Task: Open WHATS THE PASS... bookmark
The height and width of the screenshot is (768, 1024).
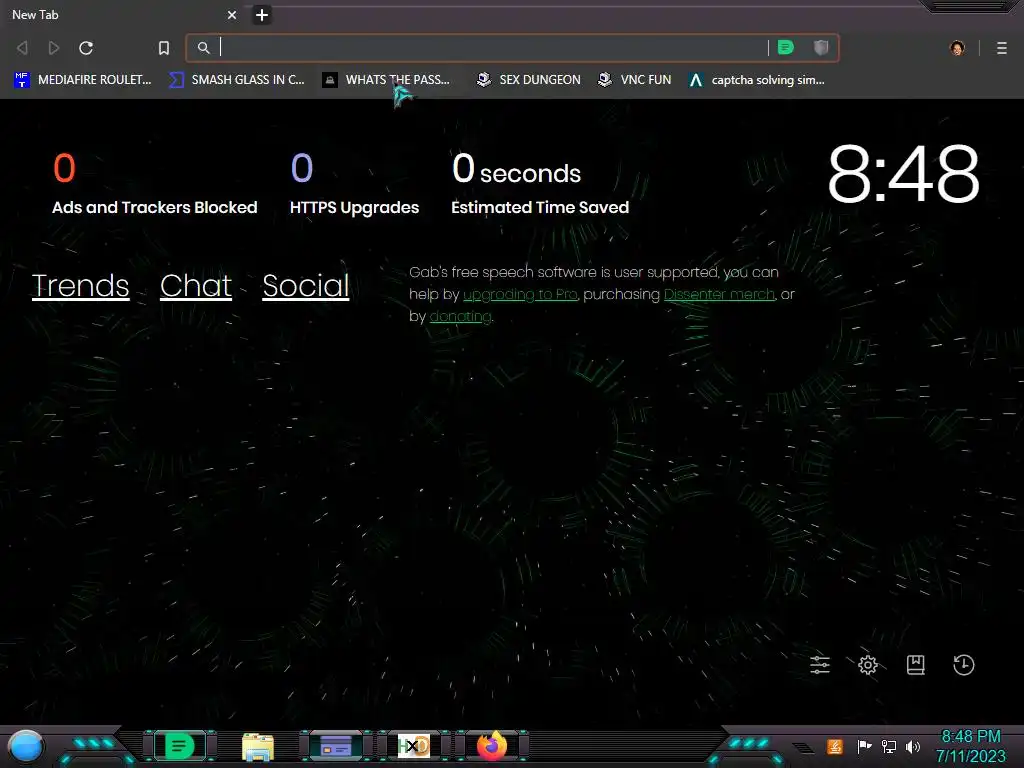Action: coord(386,80)
